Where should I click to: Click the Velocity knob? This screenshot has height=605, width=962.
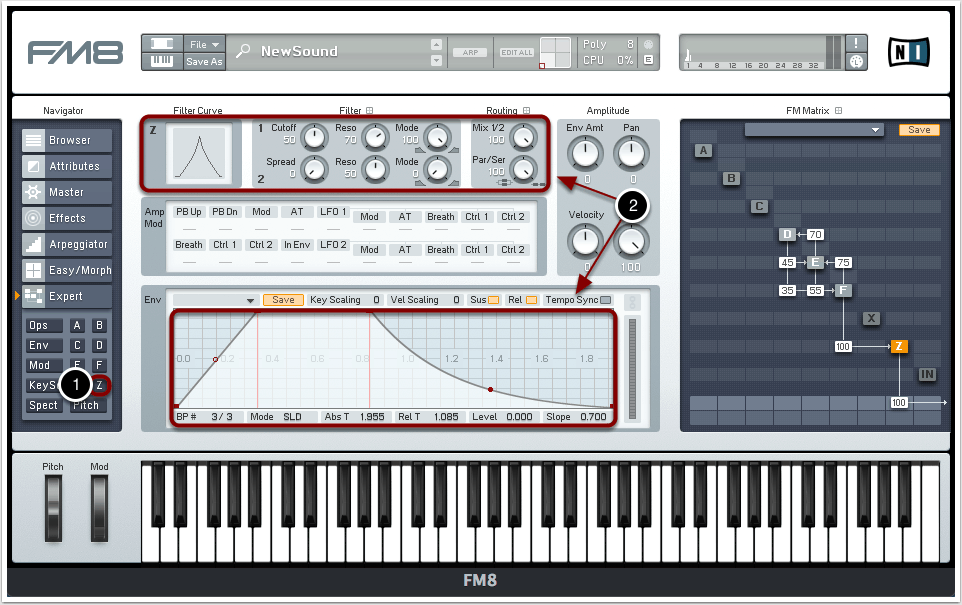[585, 241]
